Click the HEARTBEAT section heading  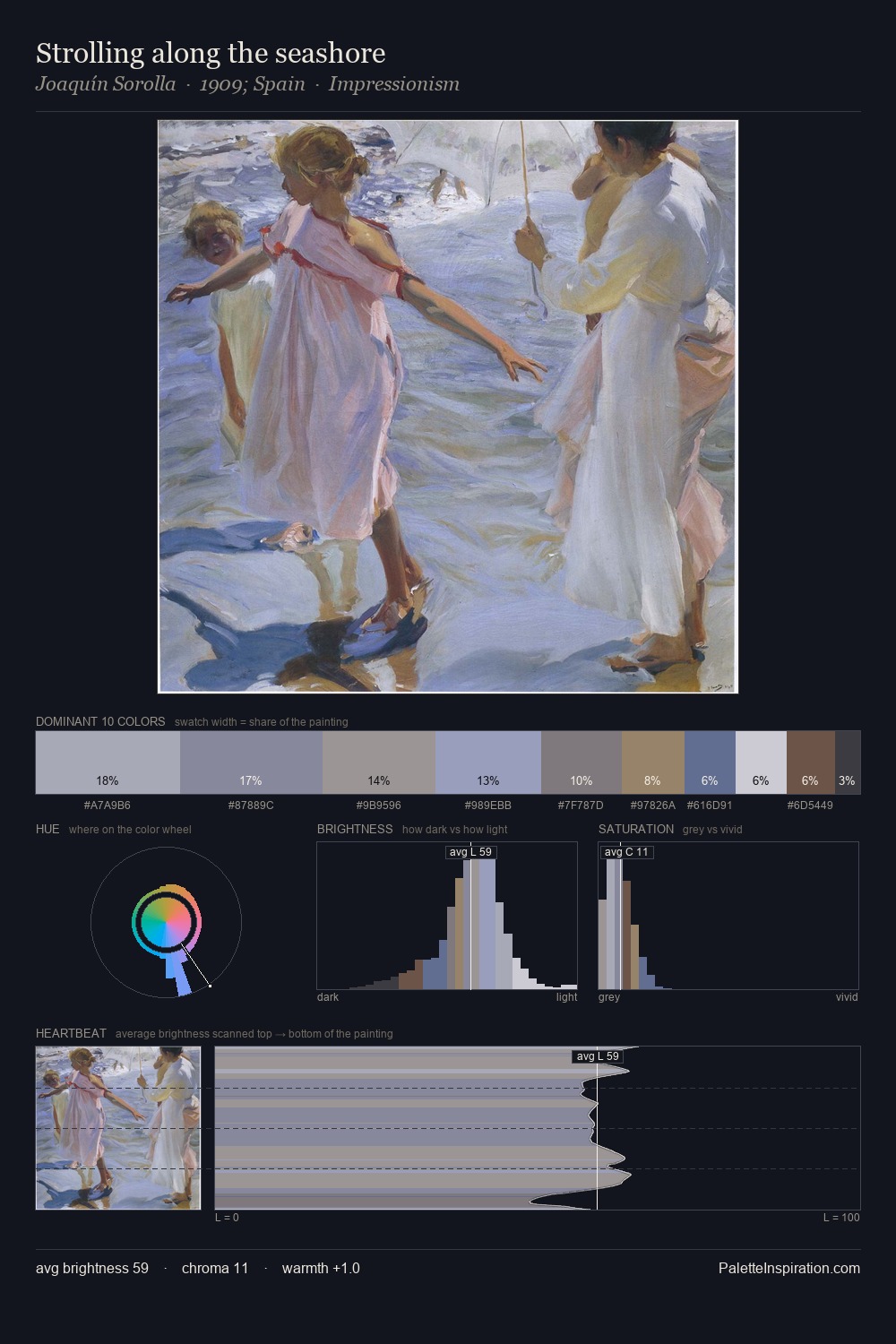[x=71, y=1033]
